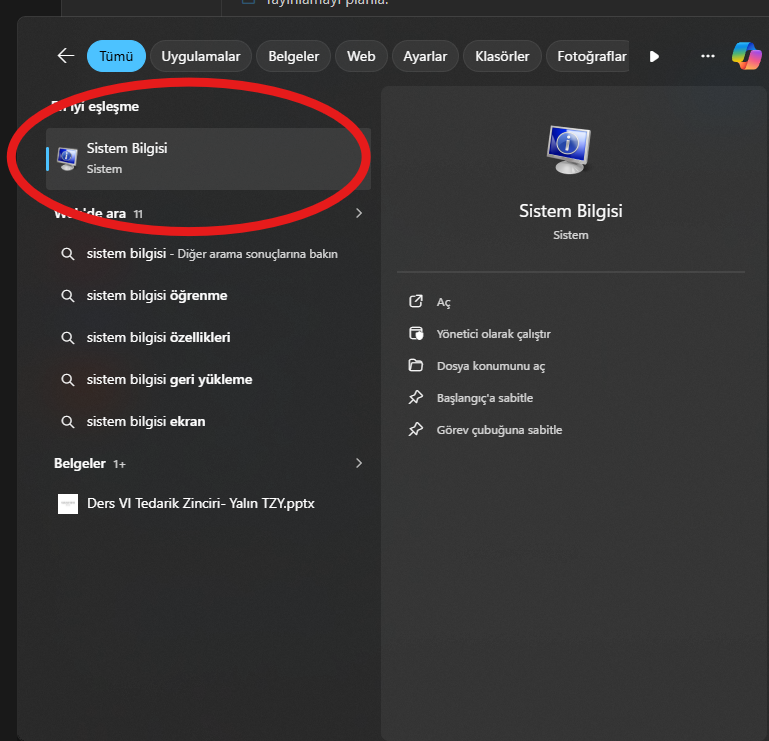Click the folder icon for Dosya konumunu aç
Screen dimensions: 769x741
pyautogui.click(x=416, y=365)
